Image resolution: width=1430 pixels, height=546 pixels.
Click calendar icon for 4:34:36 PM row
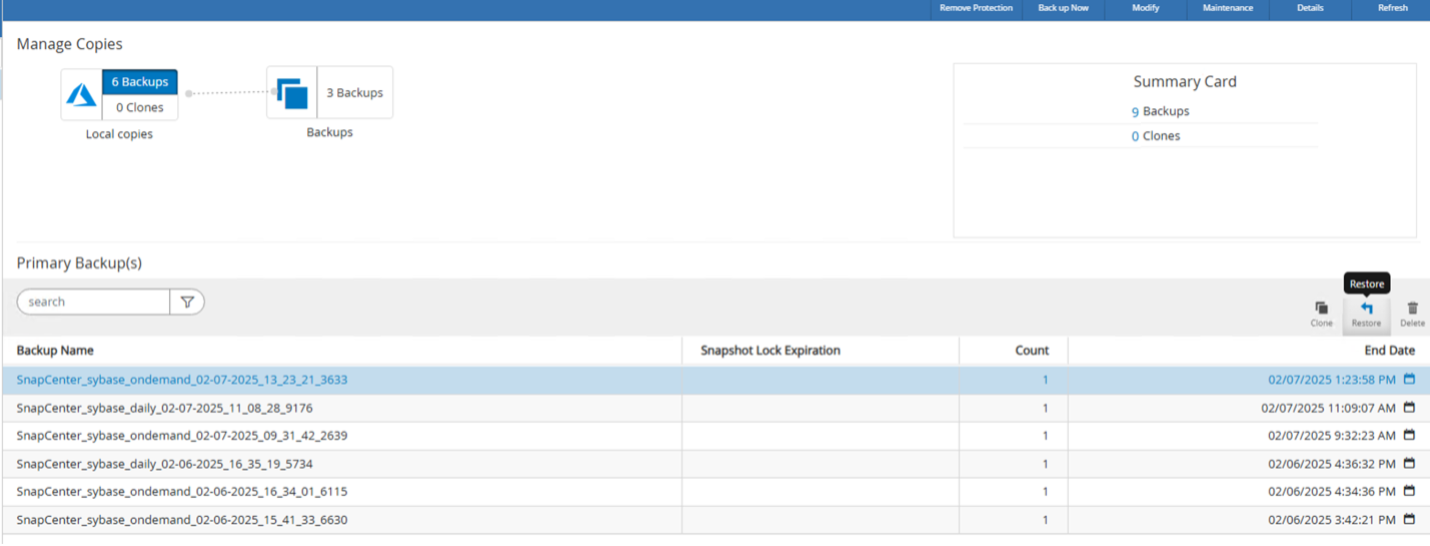1410,491
